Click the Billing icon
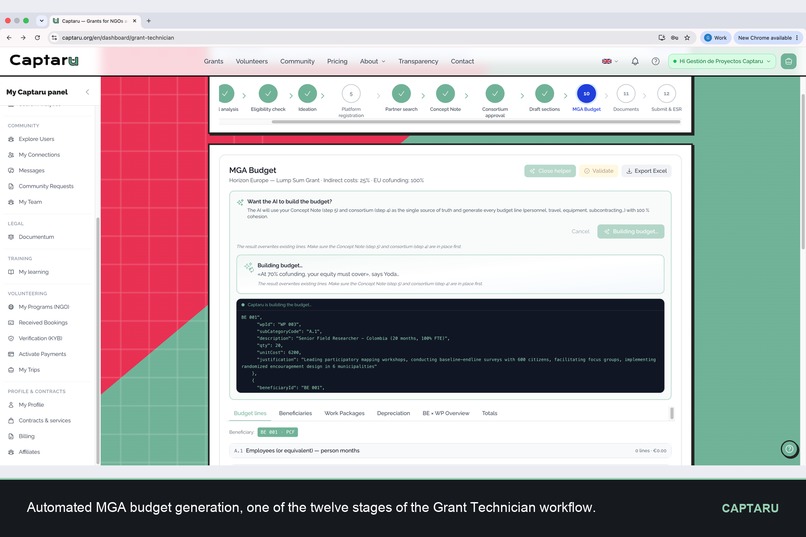Viewport: 806px width, 537px height. [11, 436]
